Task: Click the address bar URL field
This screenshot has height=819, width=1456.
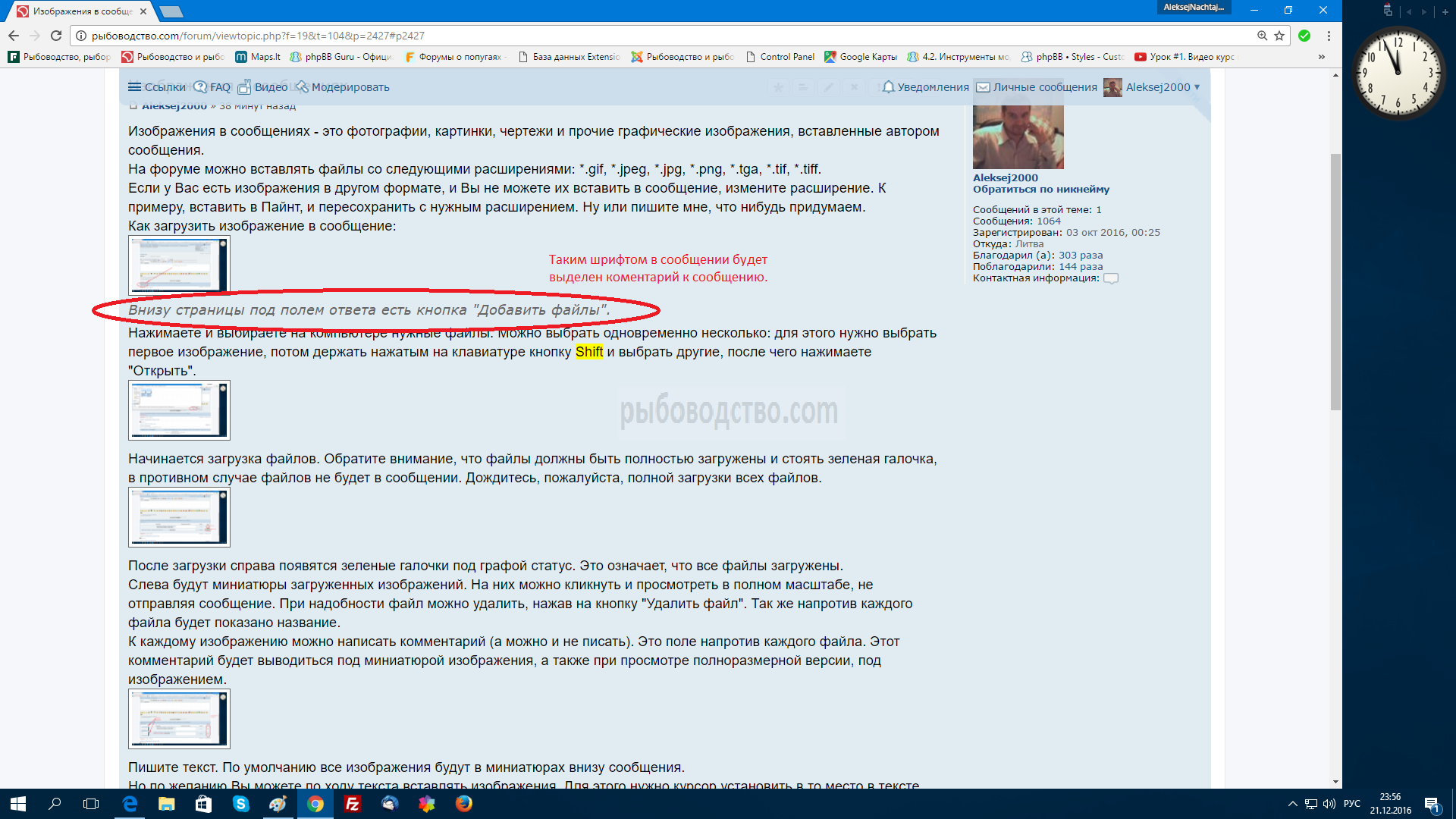Action: [667, 36]
